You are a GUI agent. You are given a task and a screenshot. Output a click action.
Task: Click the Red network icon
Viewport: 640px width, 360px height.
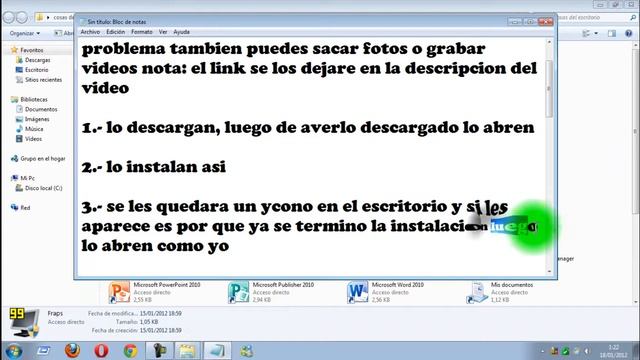pos(15,207)
